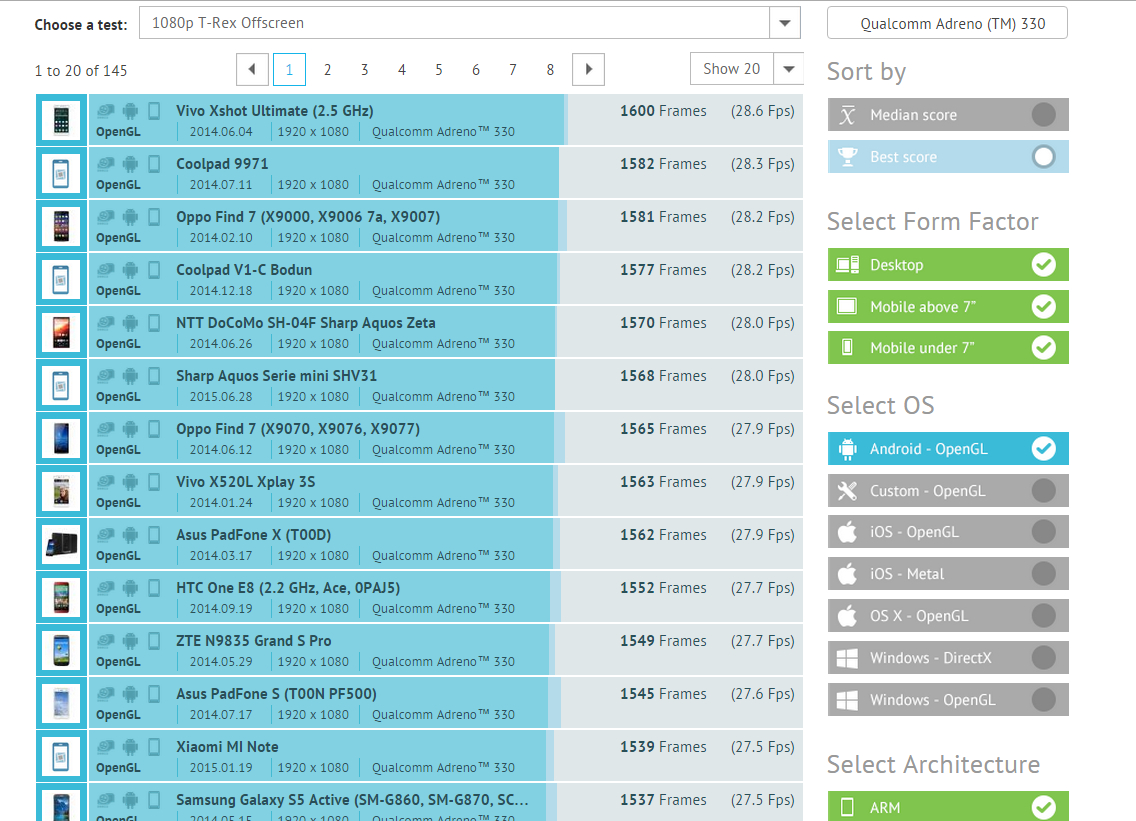The image size is (1136, 821).
Task: Click the Nvidia-style GPU icon in Coolpad 9971 row
Action: pos(106,164)
